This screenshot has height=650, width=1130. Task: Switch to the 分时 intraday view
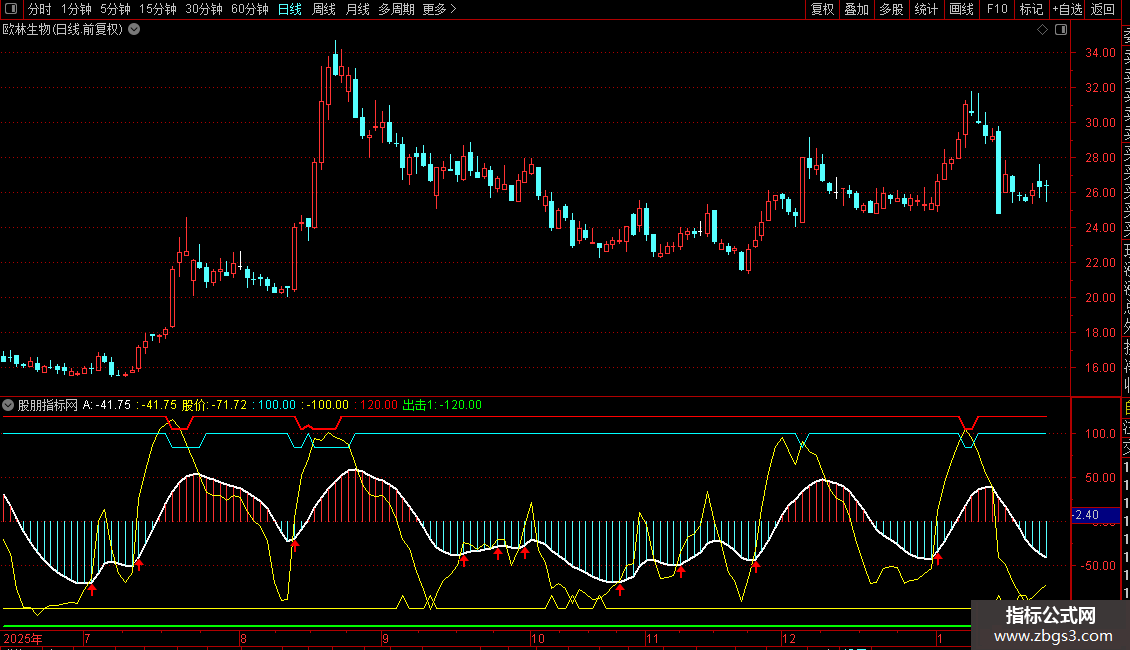[x=39, y=10]
